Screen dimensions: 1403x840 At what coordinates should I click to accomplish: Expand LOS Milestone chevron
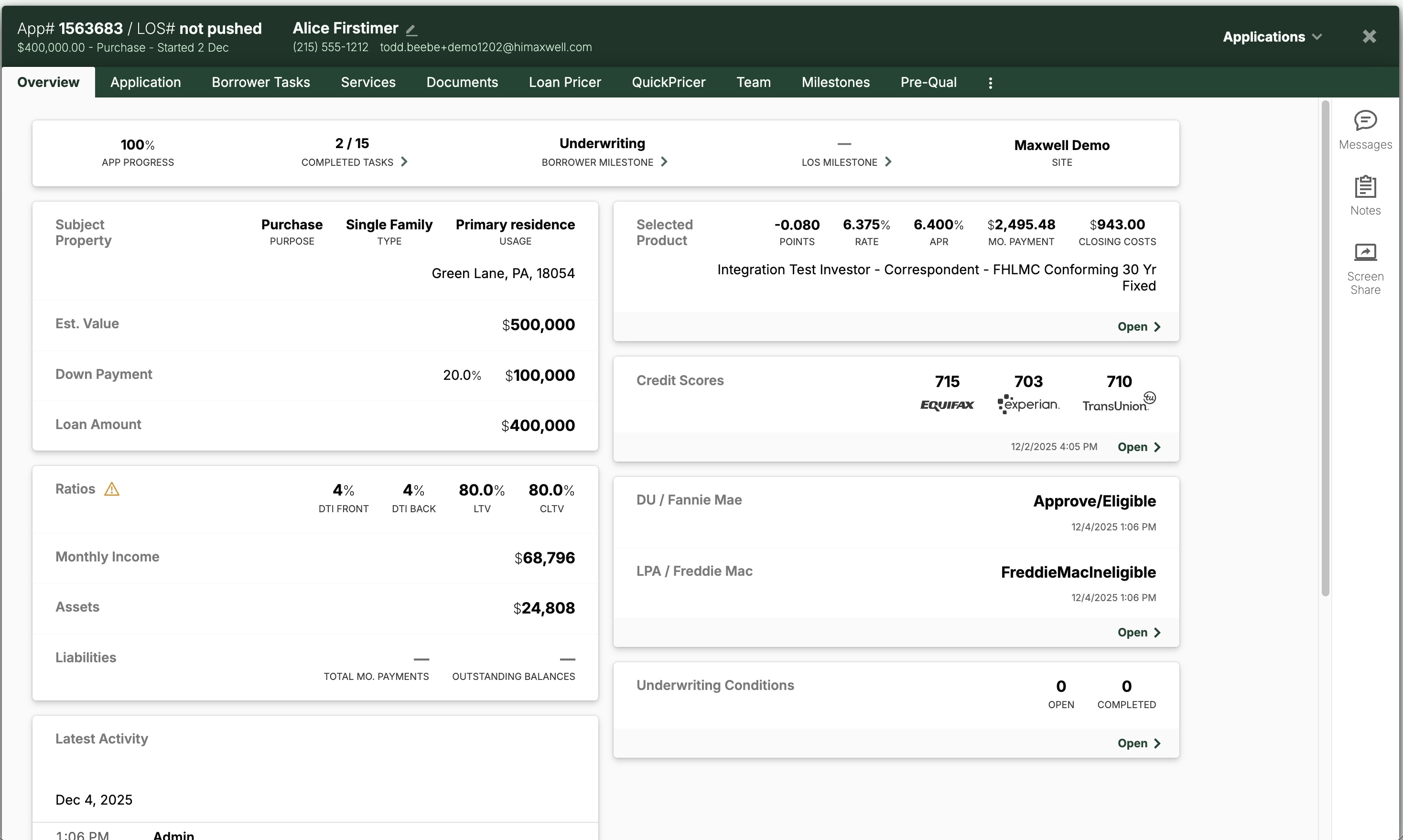(888, 162)
